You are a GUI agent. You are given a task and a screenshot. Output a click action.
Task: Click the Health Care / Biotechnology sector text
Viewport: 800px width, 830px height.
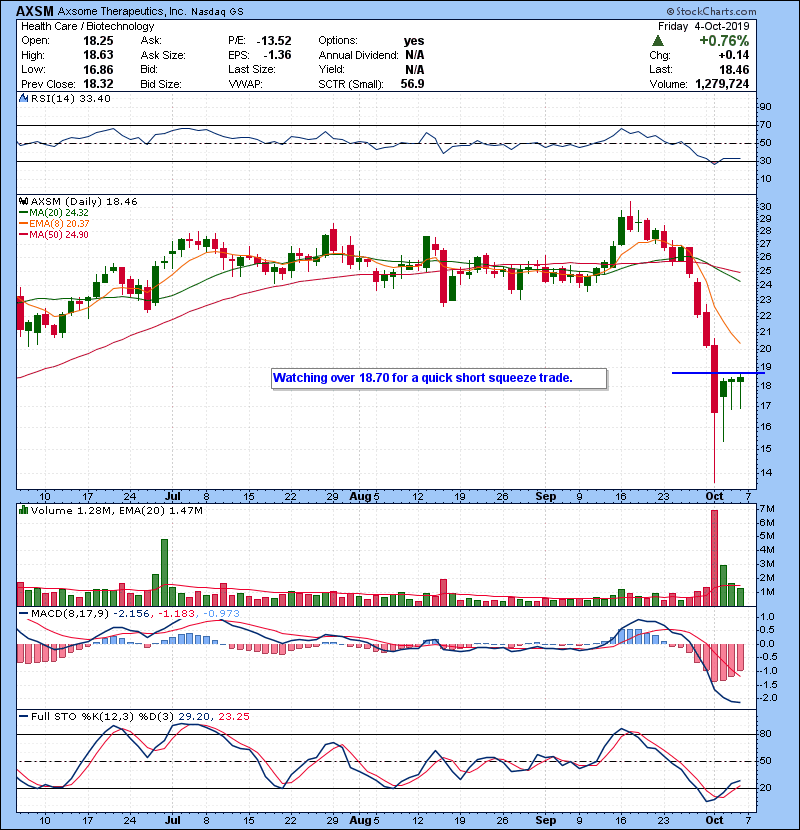87,26
